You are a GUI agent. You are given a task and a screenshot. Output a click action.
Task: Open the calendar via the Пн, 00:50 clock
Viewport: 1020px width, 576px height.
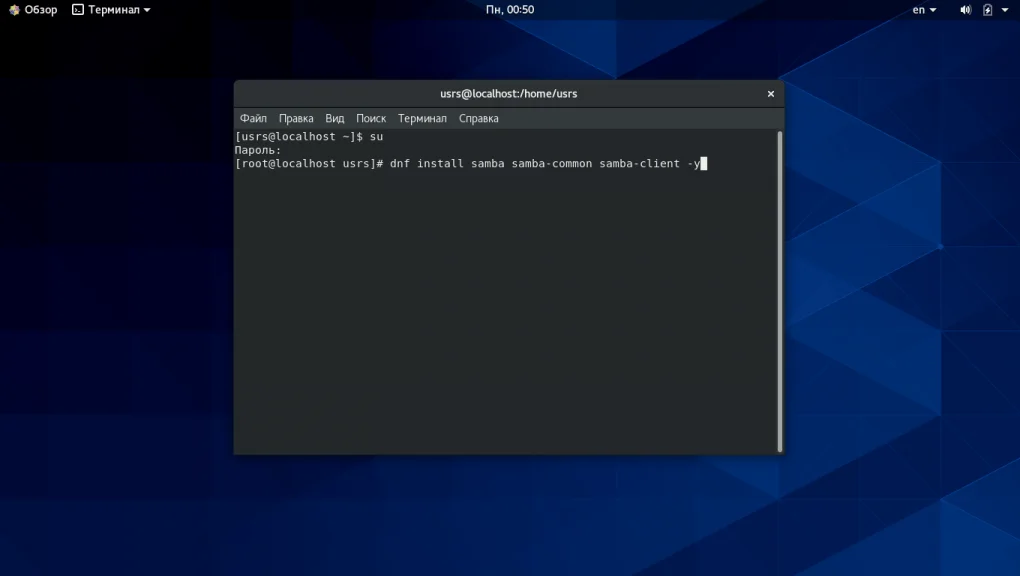click(x=509, y=10)
